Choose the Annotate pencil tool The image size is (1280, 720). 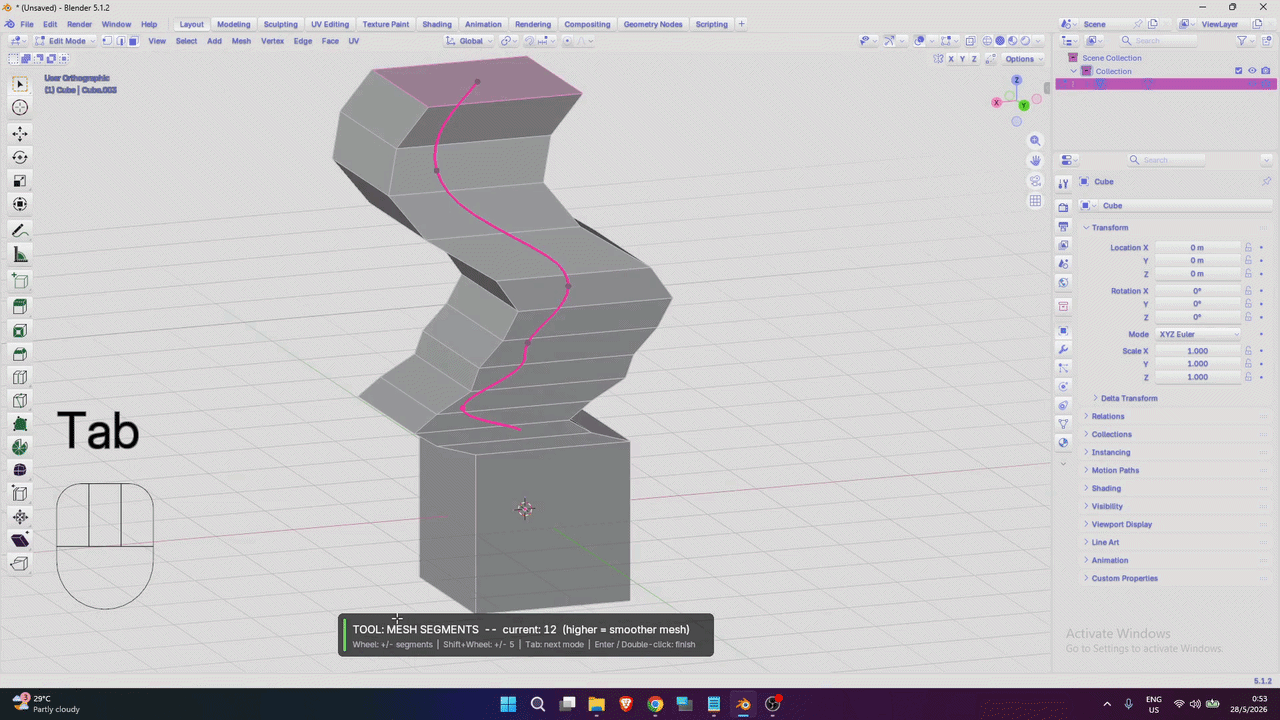click(20, 230)
